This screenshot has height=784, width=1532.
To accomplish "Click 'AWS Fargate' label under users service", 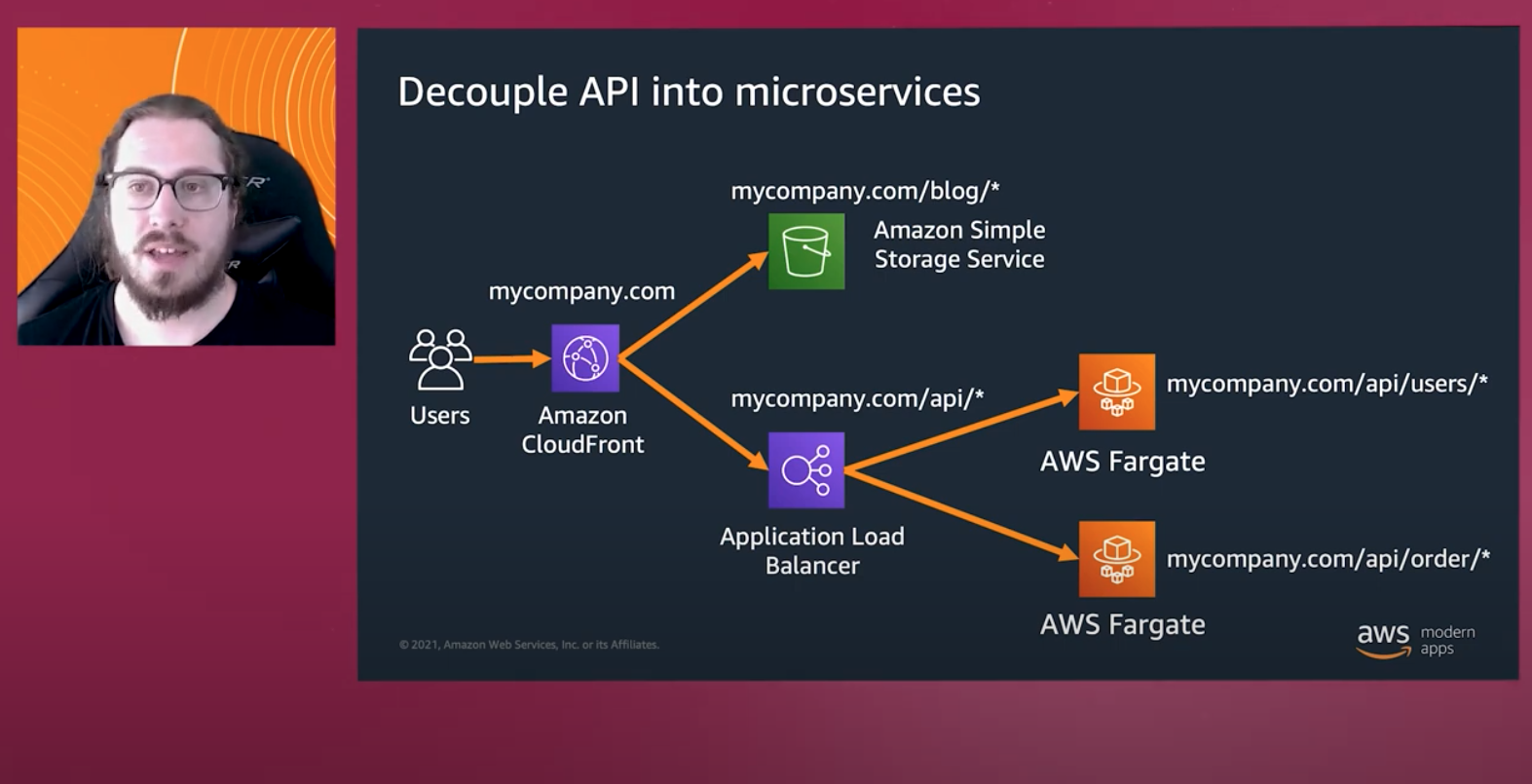I will (x=1123, y=462).
